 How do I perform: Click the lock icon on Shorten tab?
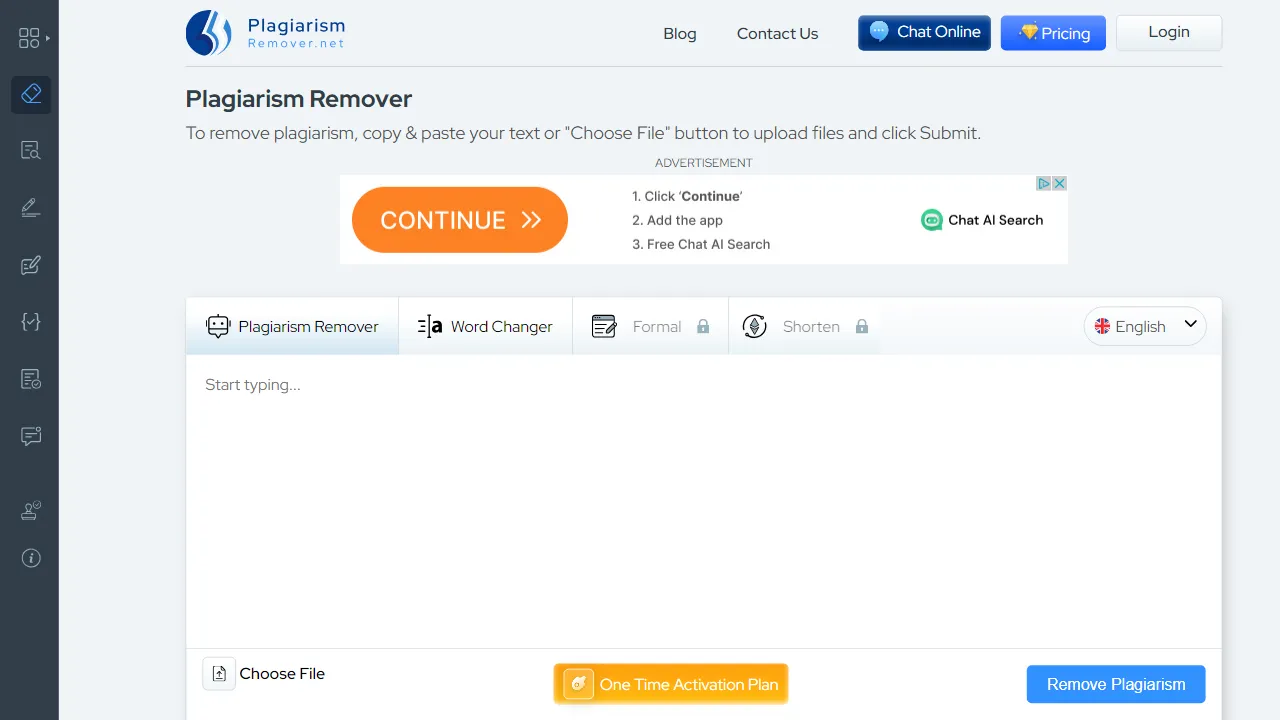[862, 327]
